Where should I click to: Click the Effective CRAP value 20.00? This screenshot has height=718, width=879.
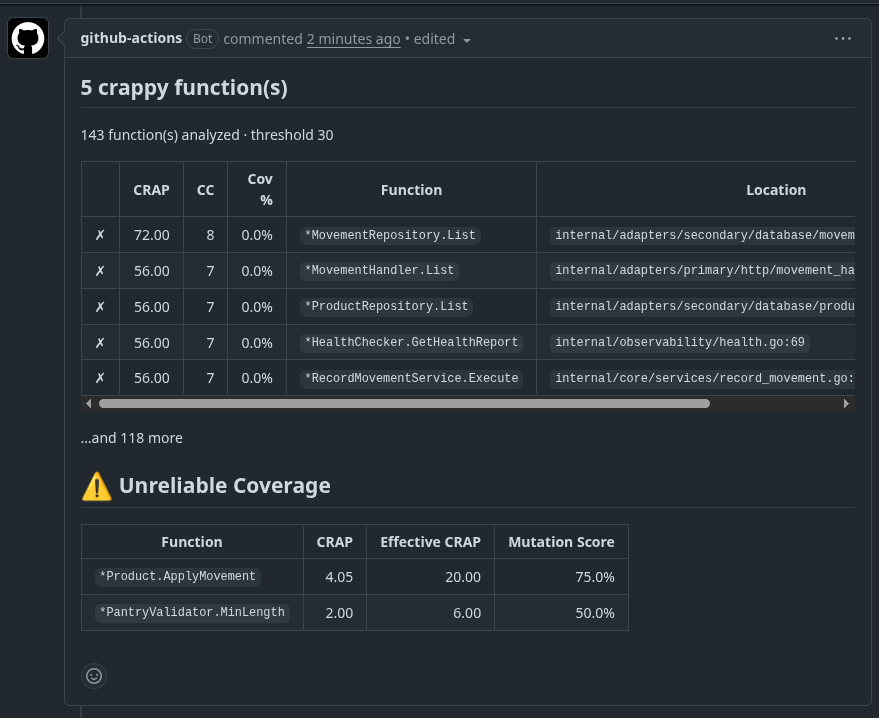pos(463,577)
